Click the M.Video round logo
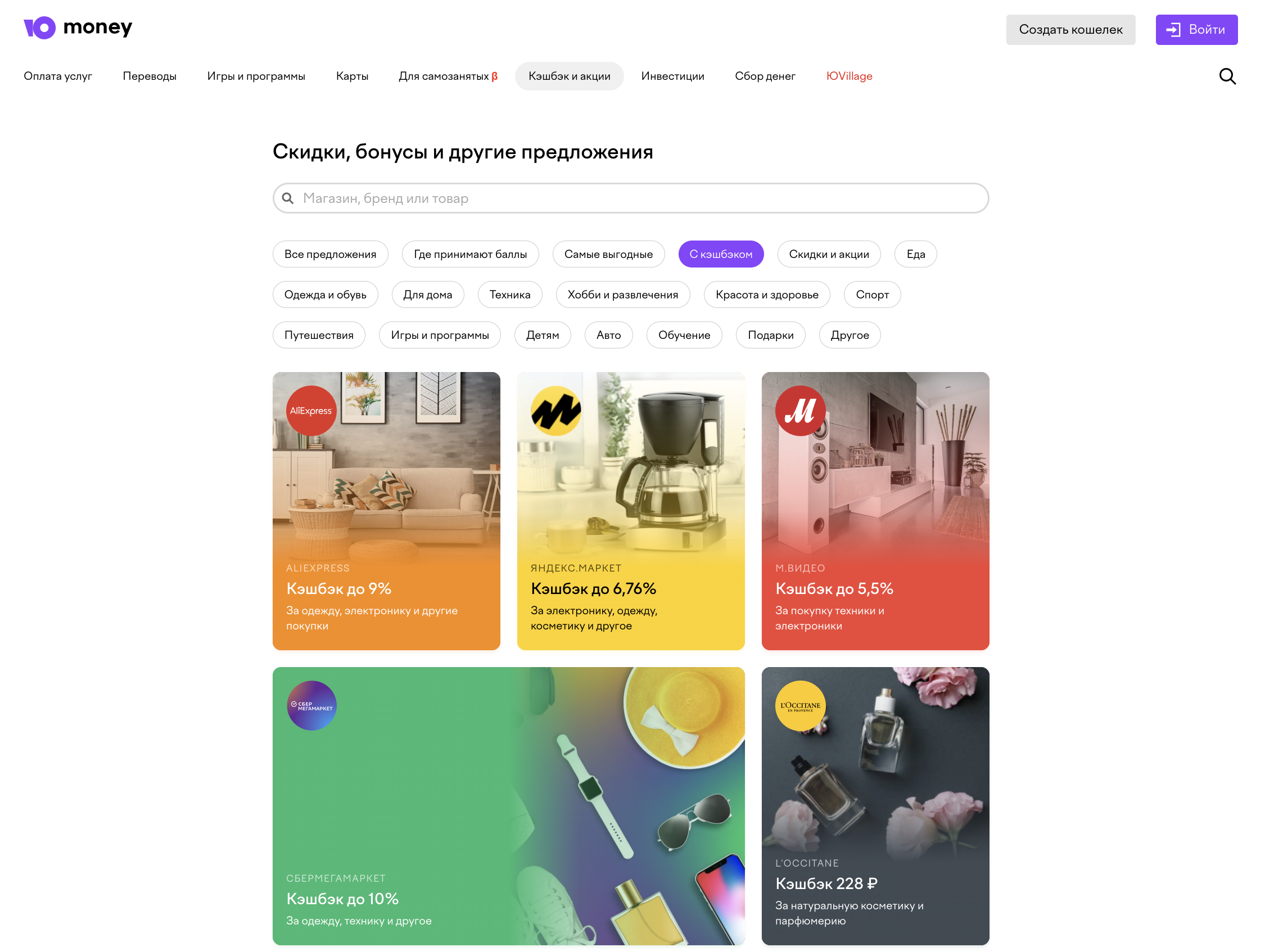This screenshot has height=952, width=1265. pyautogui.click(x=800, y=411)
